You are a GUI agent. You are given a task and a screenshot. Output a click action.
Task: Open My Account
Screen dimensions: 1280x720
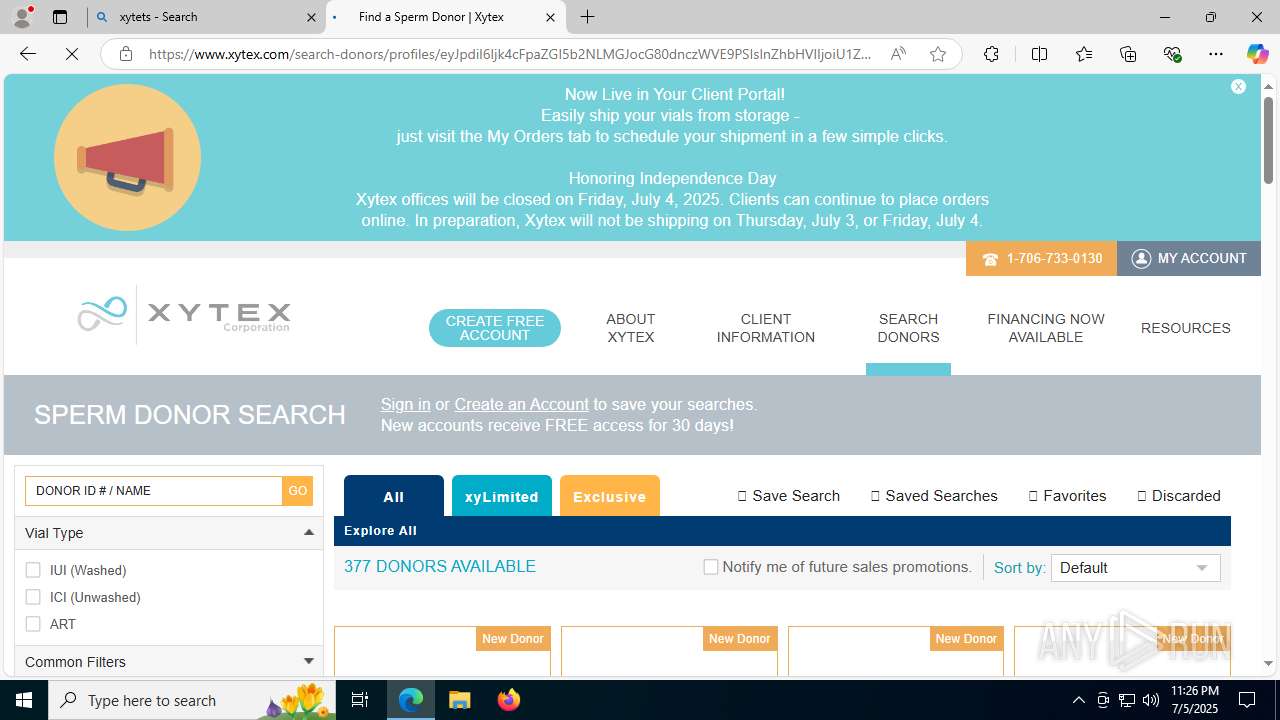click(1189, 258)
